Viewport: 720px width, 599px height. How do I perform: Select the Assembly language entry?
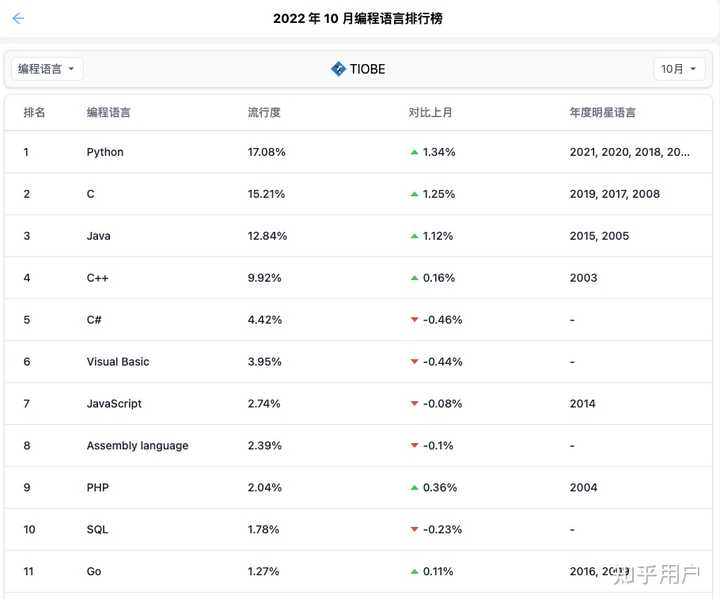tap(137, 446)
